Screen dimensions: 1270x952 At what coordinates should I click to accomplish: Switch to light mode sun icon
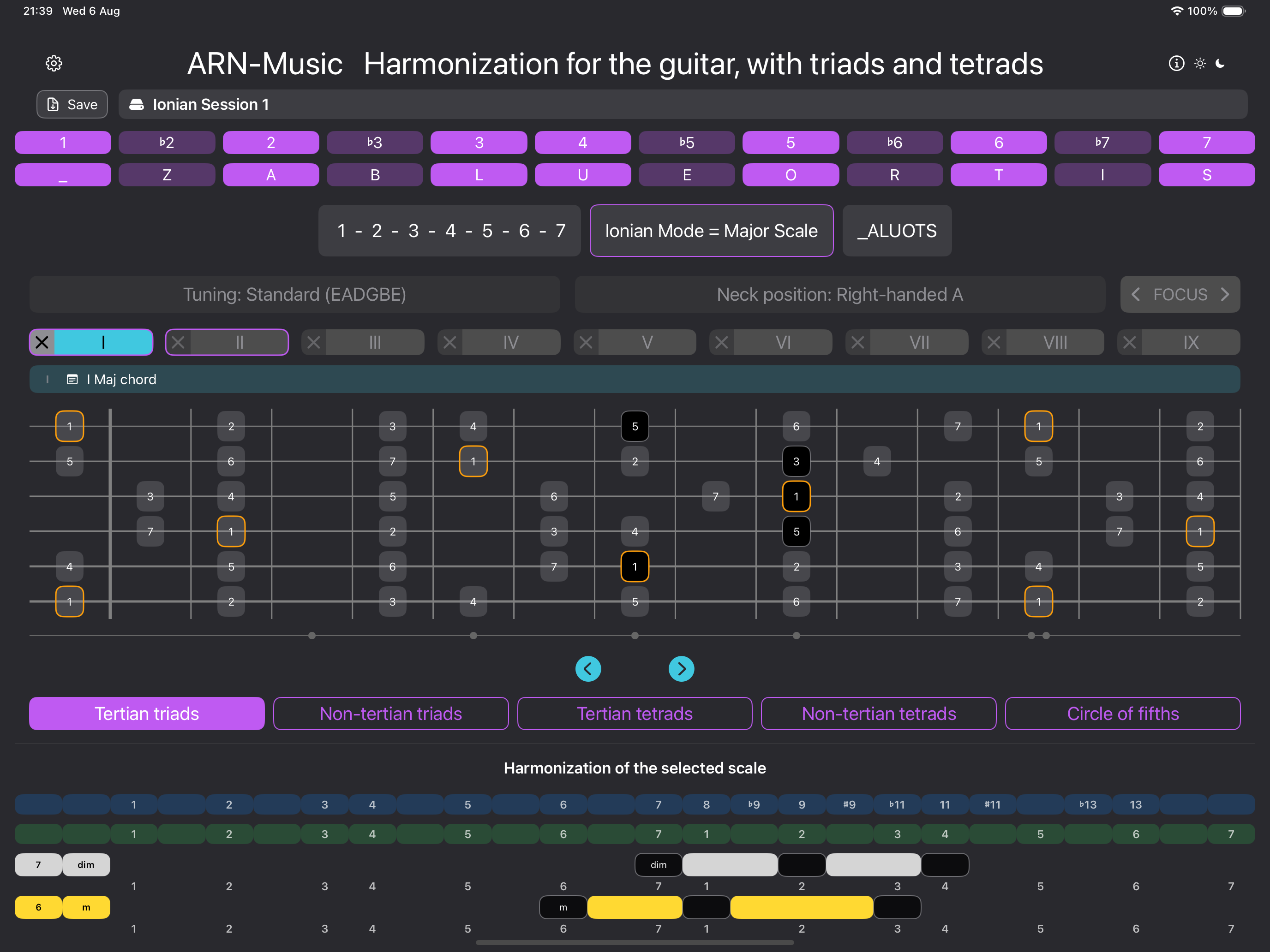pos(1200,63)
